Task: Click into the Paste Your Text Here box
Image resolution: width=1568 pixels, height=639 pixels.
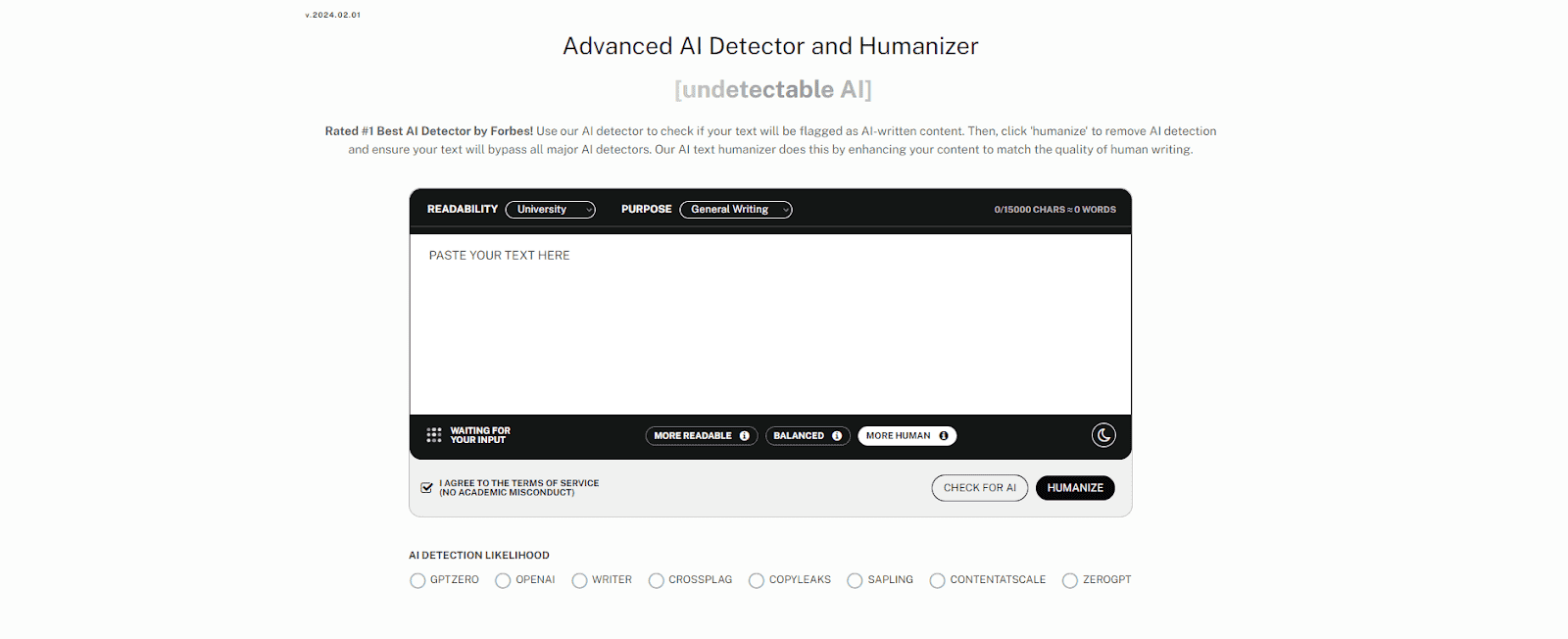Action: pos(770,324)
